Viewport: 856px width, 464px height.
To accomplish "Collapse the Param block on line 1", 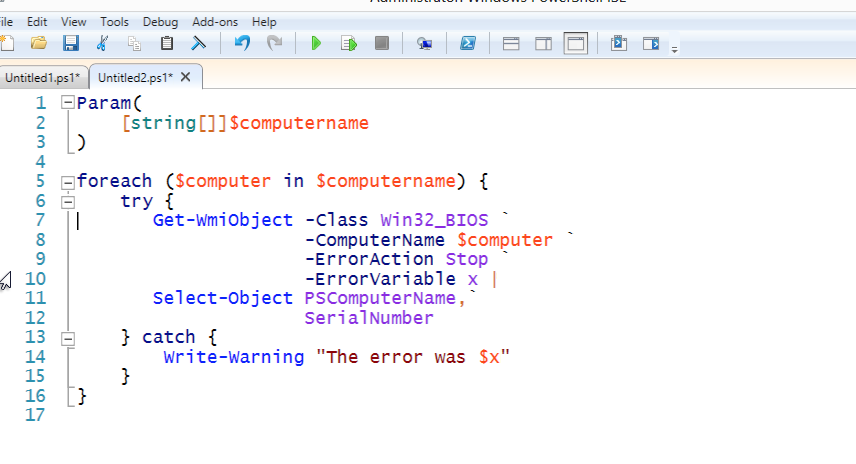I will tap(67, 103).
